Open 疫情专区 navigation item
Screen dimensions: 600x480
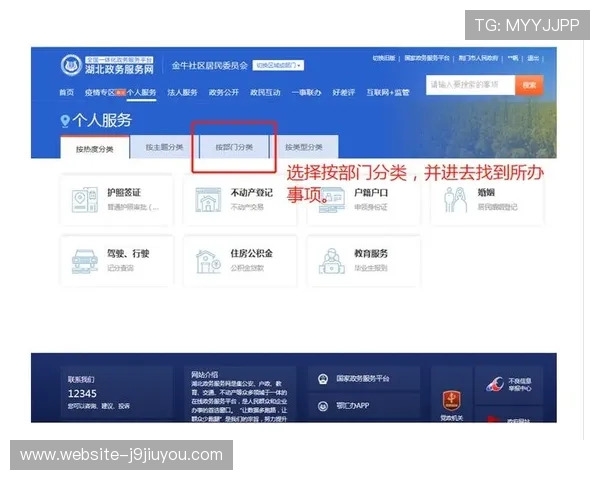click(100, 93)
